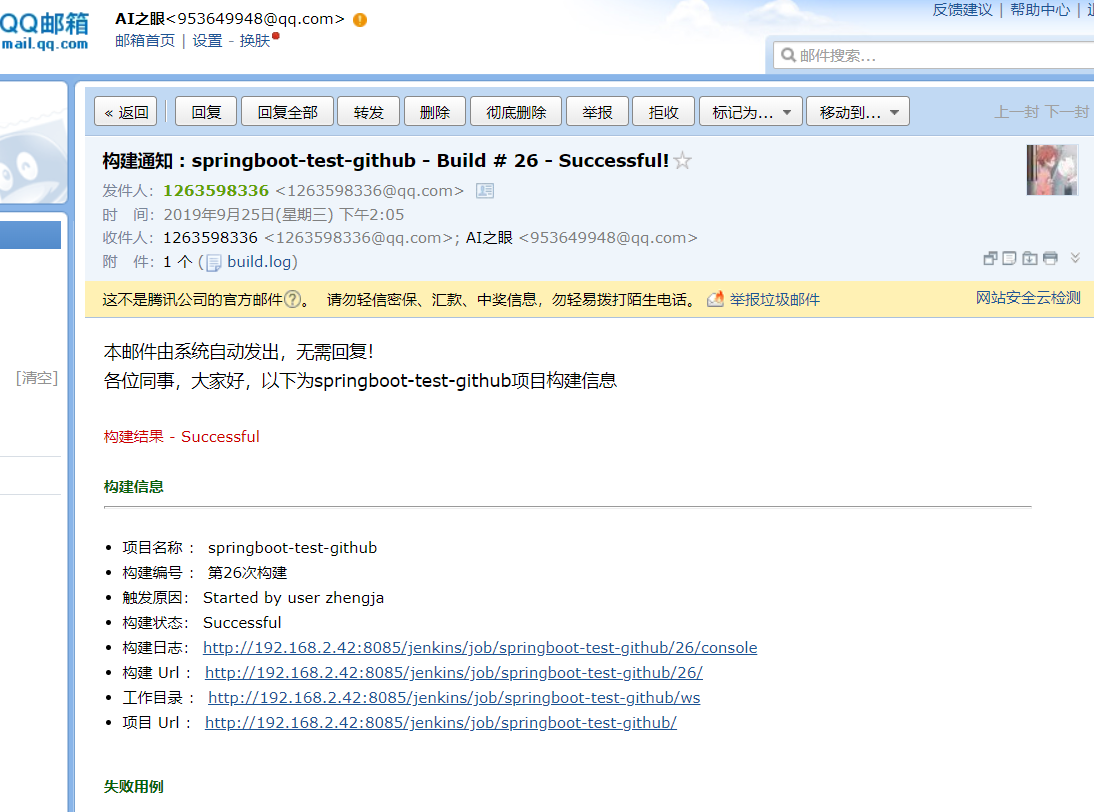Viewport: 1094px width, 812px height.
Task: View plain text version via the document icon
Action: (x=1009, y=258)
